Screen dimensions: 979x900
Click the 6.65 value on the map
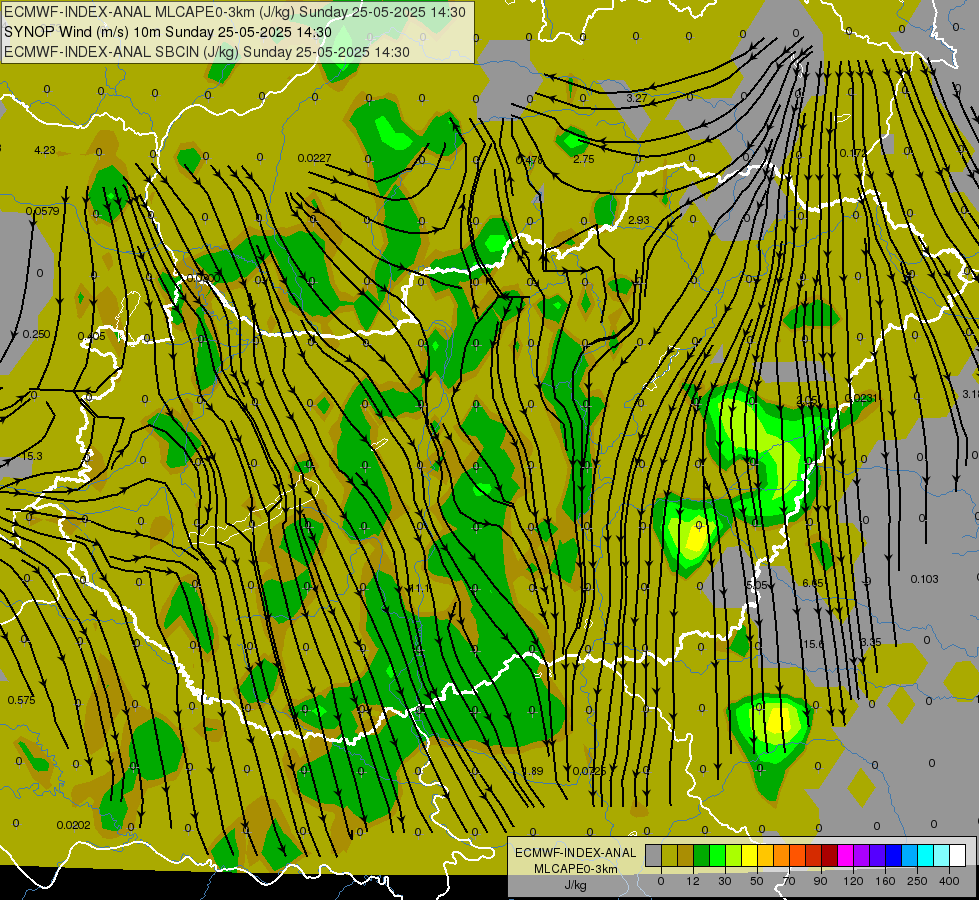813,583
